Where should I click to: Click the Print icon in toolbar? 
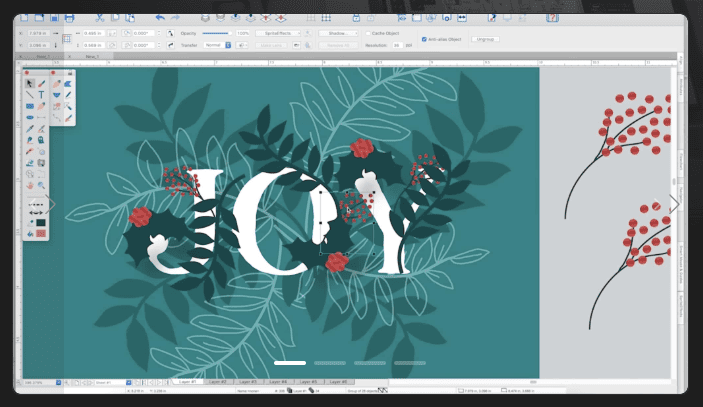click(x=69, y=18)
